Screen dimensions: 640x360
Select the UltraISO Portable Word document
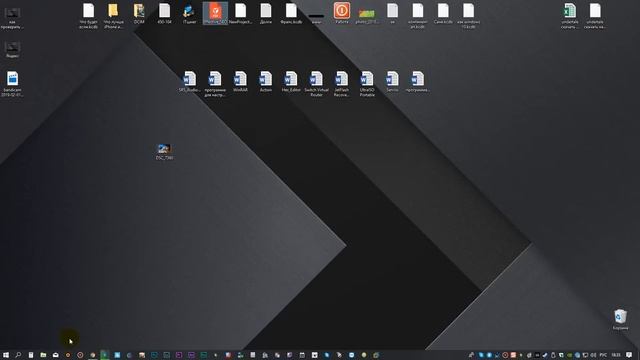[367, 84]
